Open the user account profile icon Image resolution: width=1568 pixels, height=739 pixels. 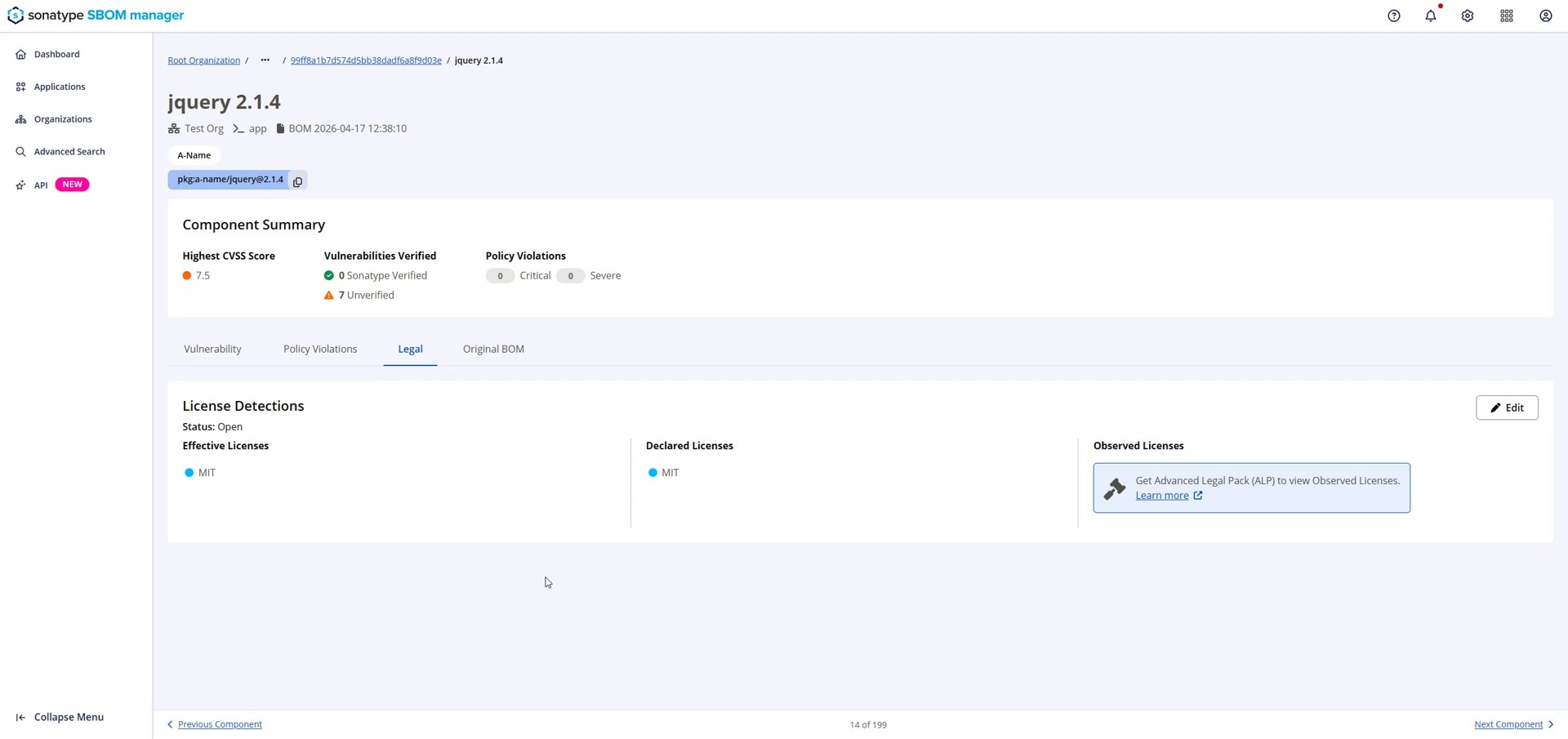pos(1546,16)
